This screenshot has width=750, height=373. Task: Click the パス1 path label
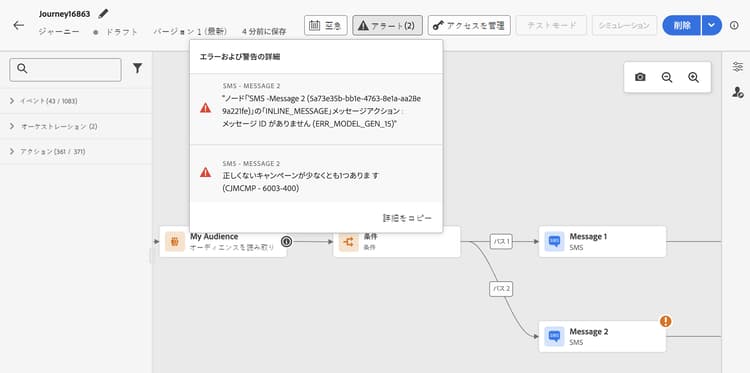pos(501,241)
